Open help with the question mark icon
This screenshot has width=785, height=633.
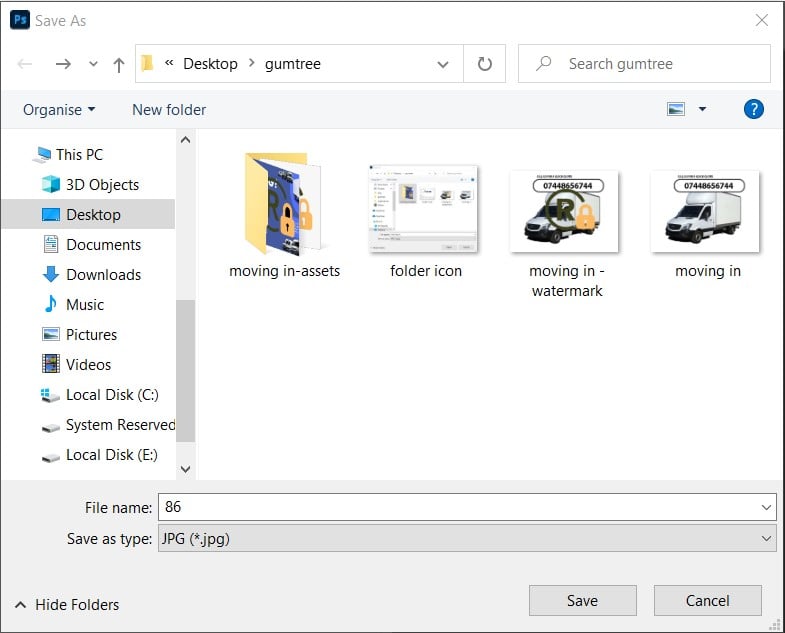click(x=753, y=109)
